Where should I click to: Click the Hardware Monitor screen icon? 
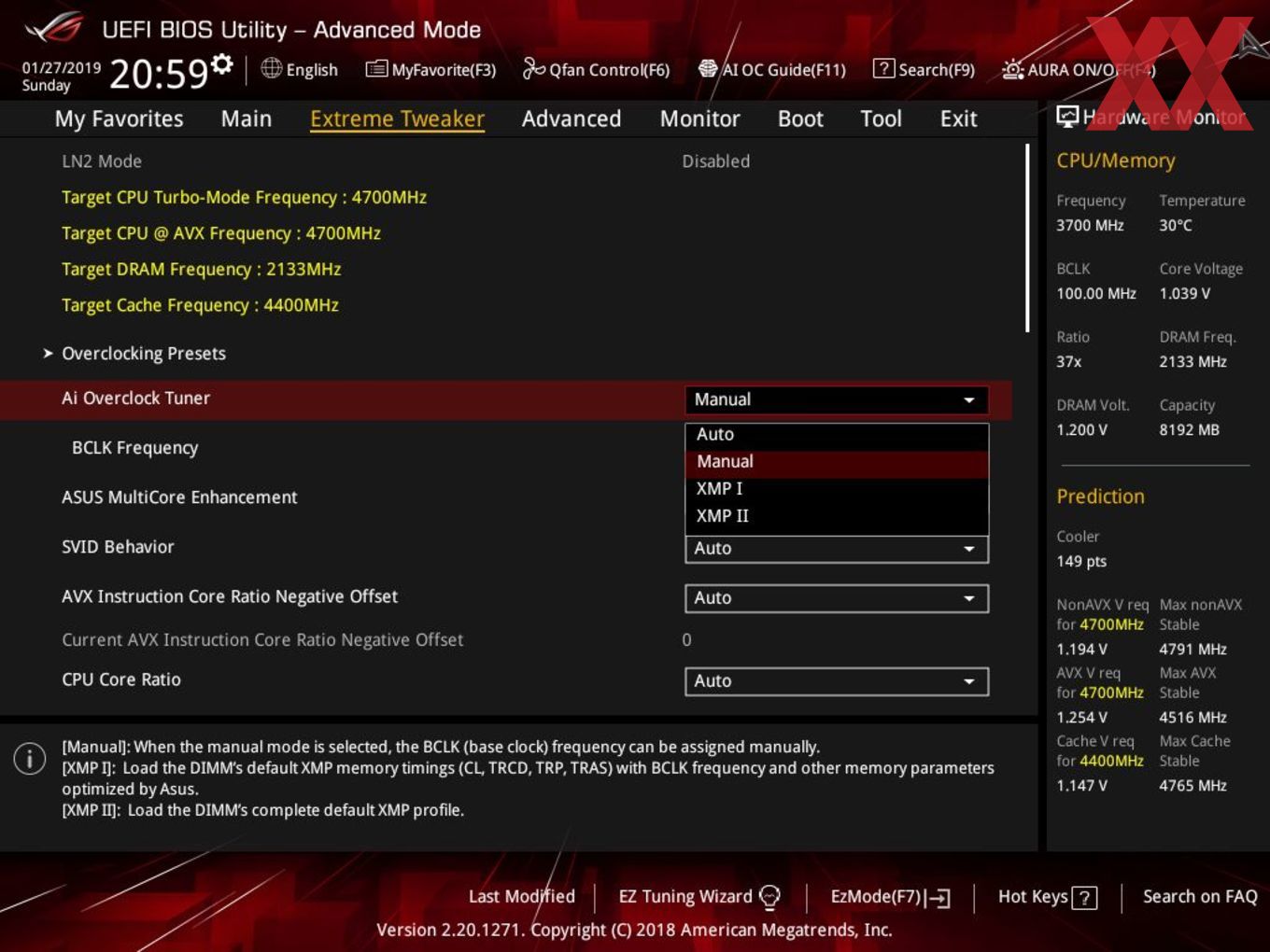pyautogui.click(x=1067, y=117)
